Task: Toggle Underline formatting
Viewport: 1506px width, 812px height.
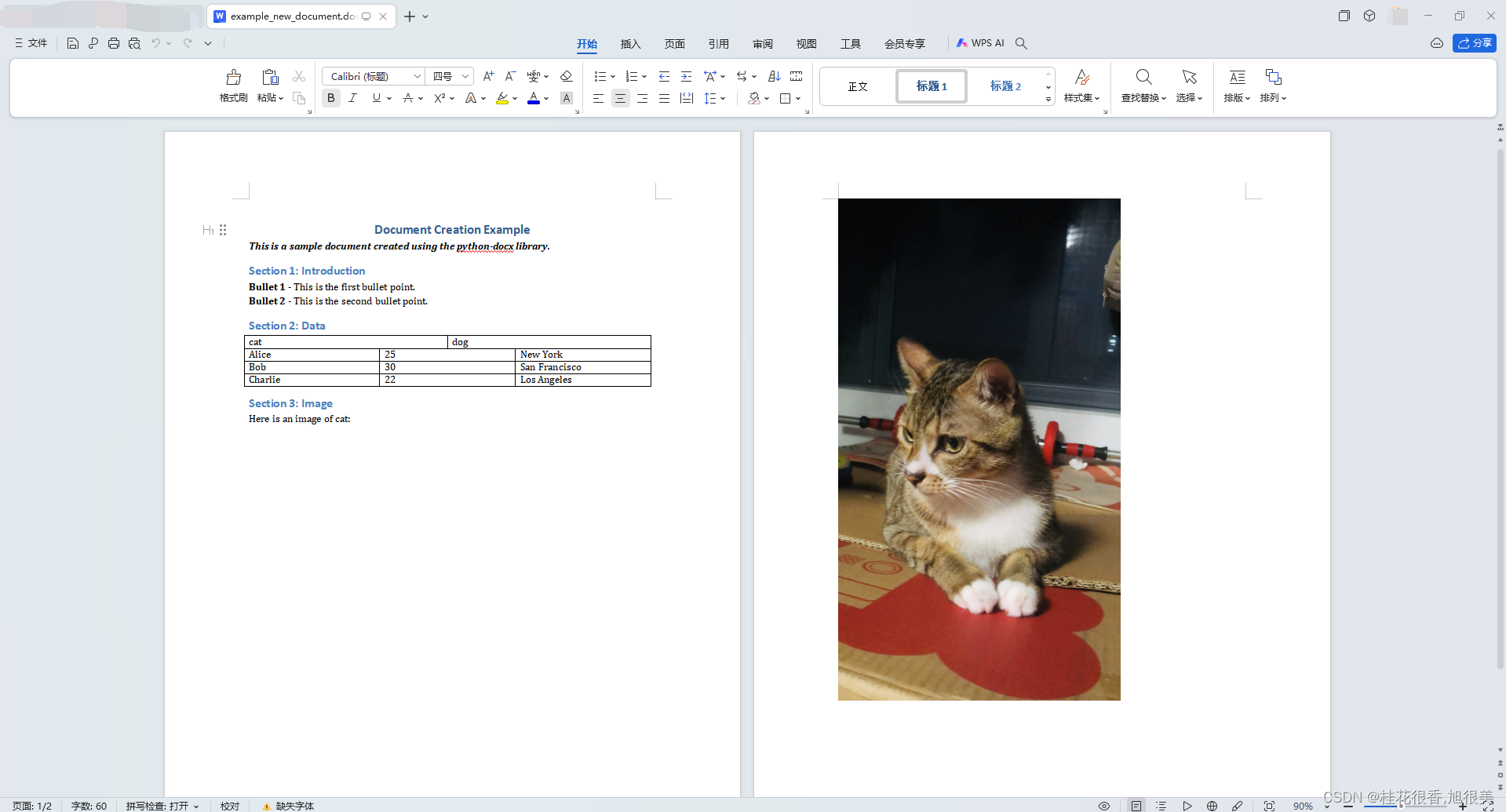Action: pos(376,98)
